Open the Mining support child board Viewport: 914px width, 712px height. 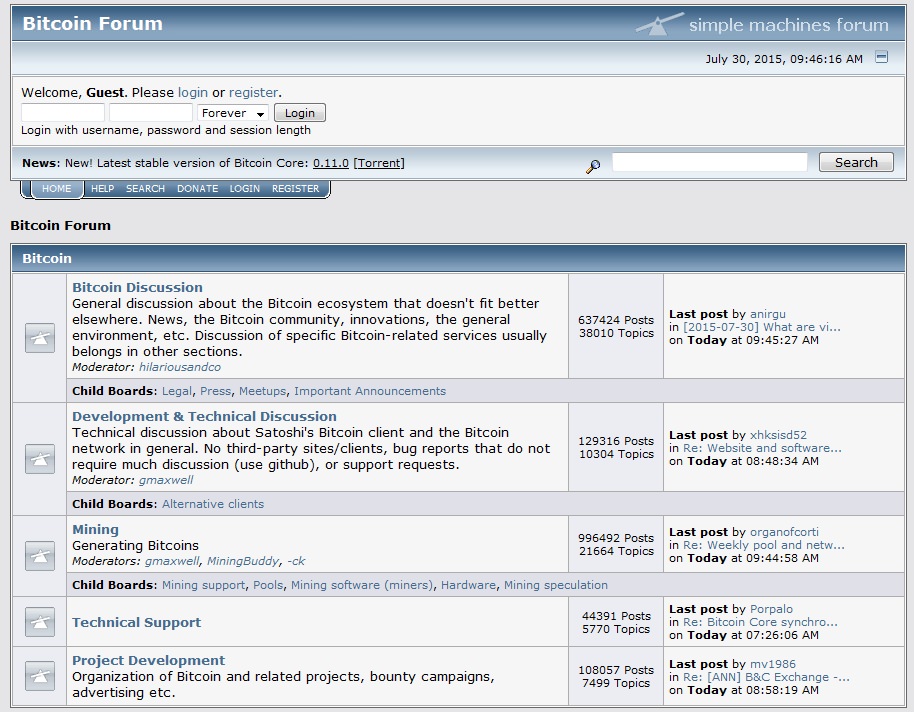tap(203, 585)
